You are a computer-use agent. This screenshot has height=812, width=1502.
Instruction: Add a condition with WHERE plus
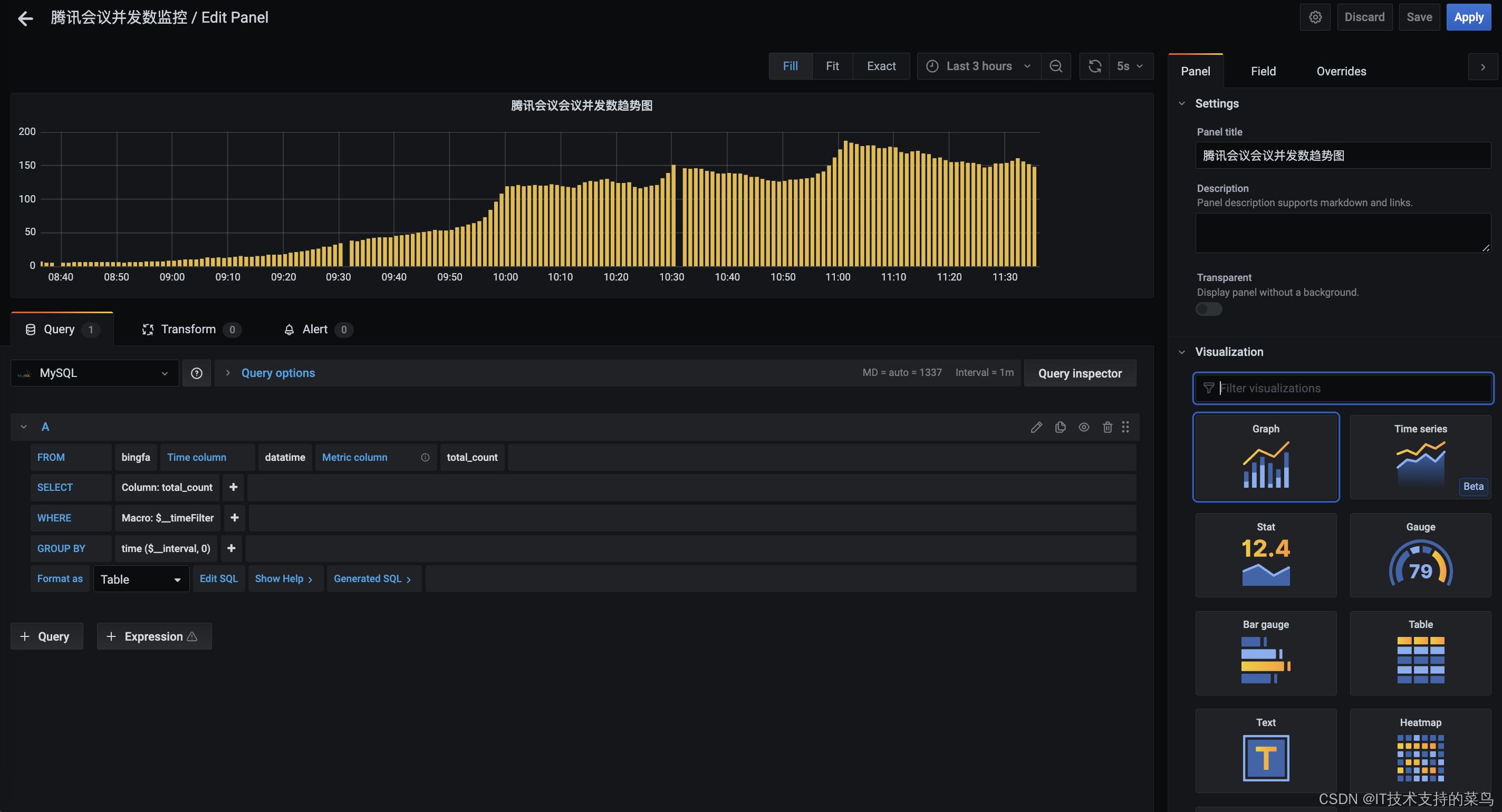pos(234,518)
